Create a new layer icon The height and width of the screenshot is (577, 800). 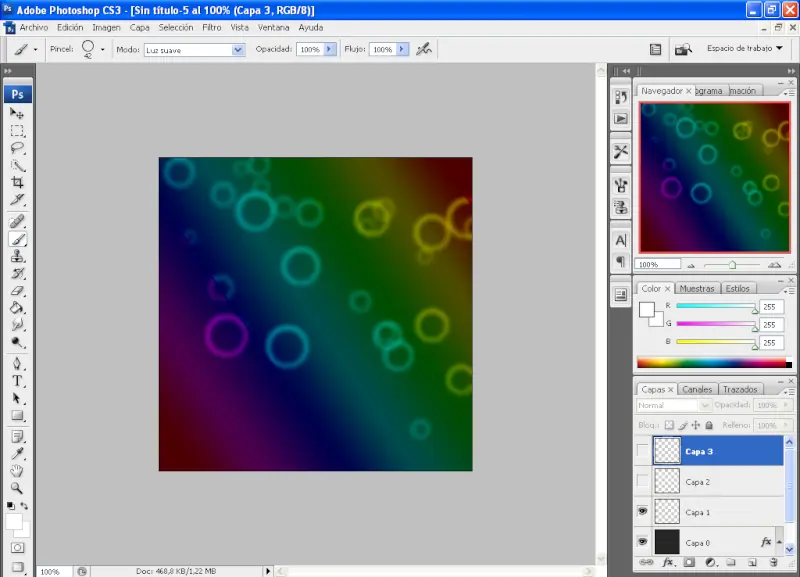752,562
